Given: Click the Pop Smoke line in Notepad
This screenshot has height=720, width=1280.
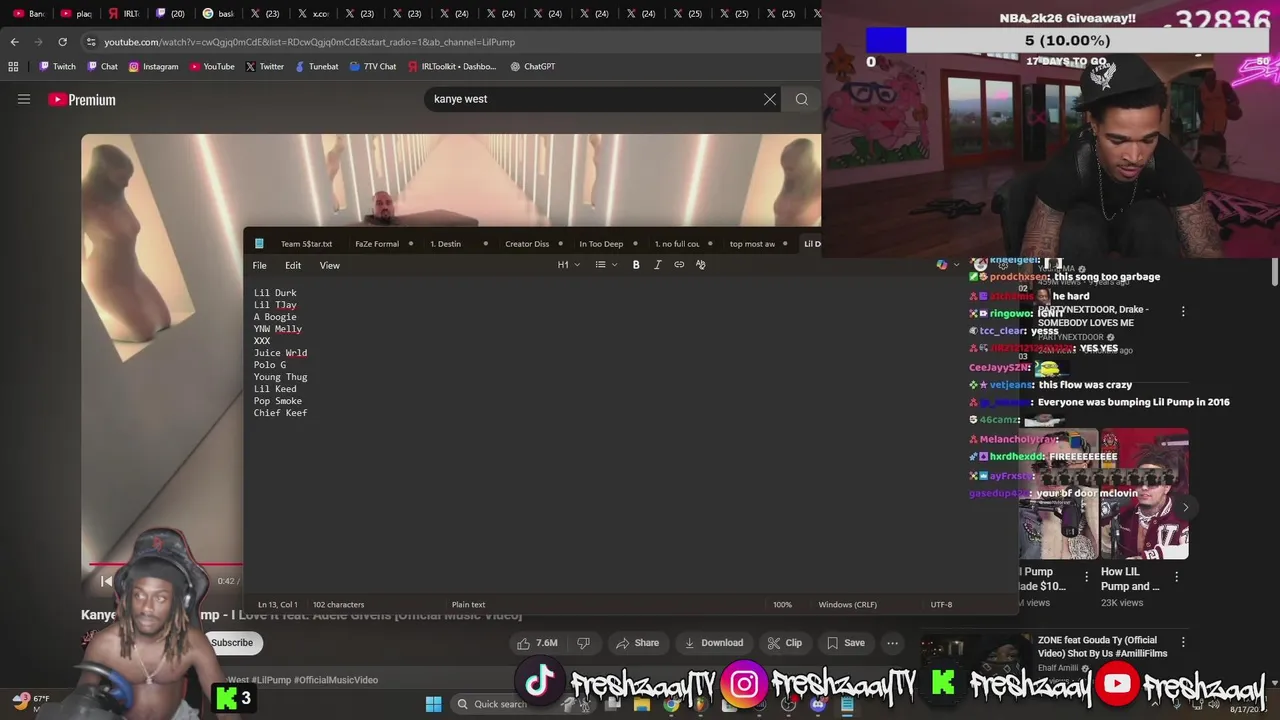Looking at the screenshot, I should 277,401.
